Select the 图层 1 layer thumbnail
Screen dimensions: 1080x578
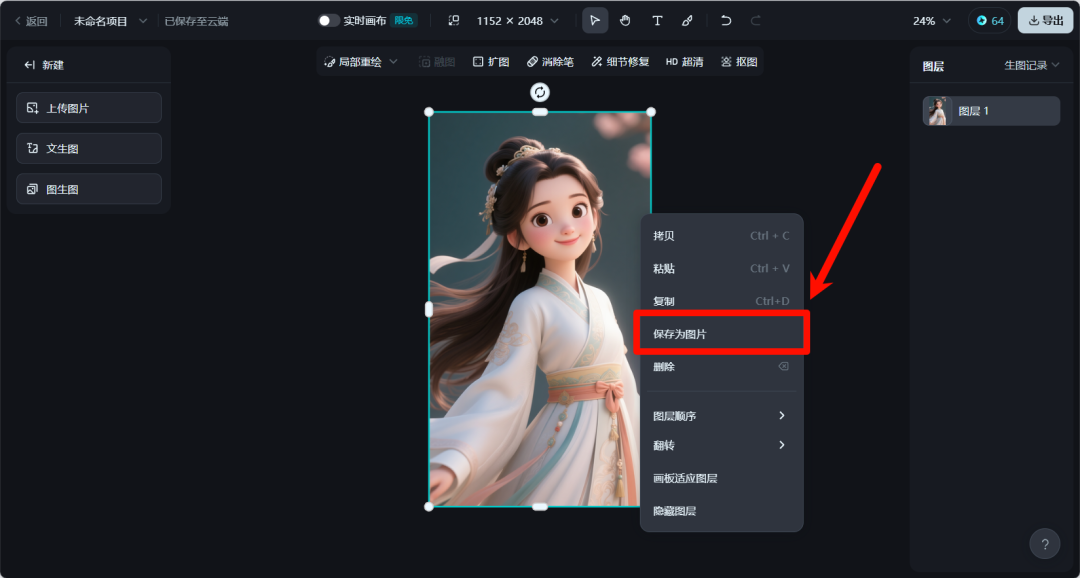[938, 111]
